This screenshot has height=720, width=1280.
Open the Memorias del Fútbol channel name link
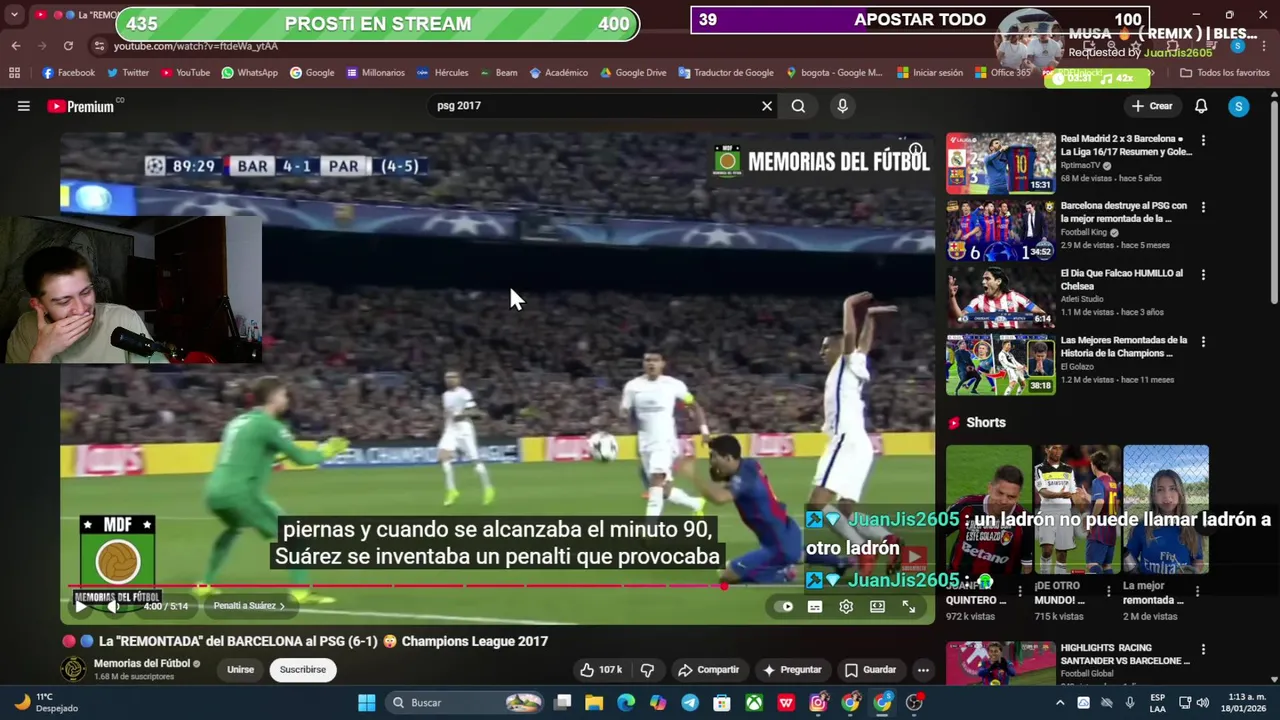pos(141,664)
